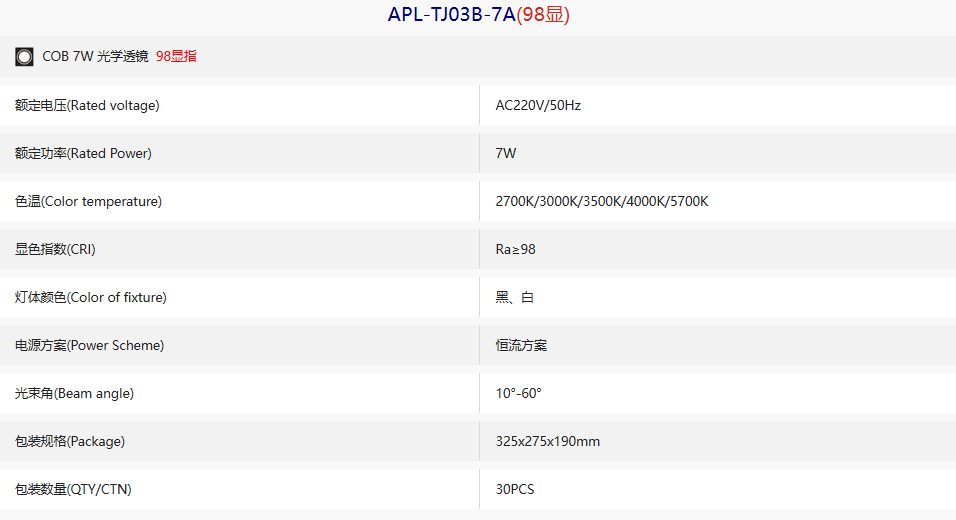Click the Ra≥98 value
Screen dimensions: 956x520
point(515,249)
